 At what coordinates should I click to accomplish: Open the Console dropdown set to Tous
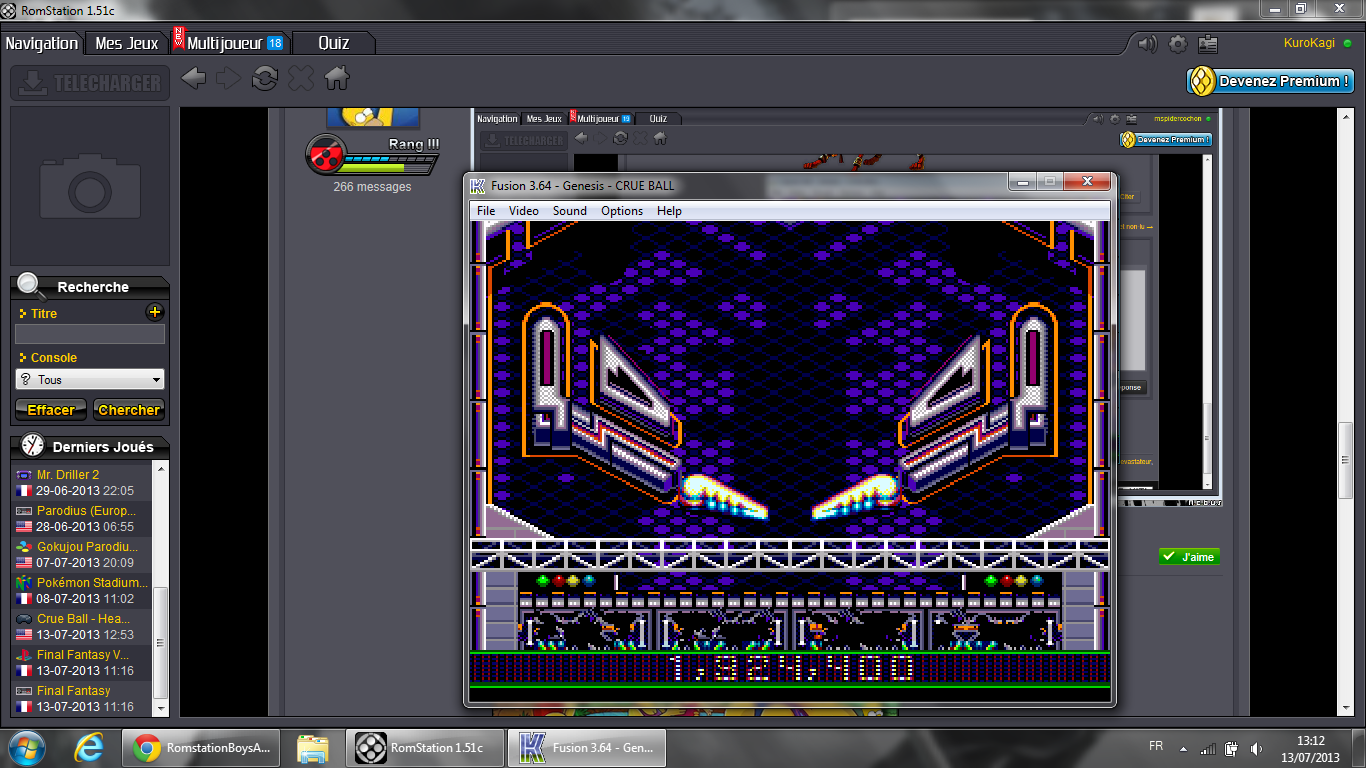90,379
